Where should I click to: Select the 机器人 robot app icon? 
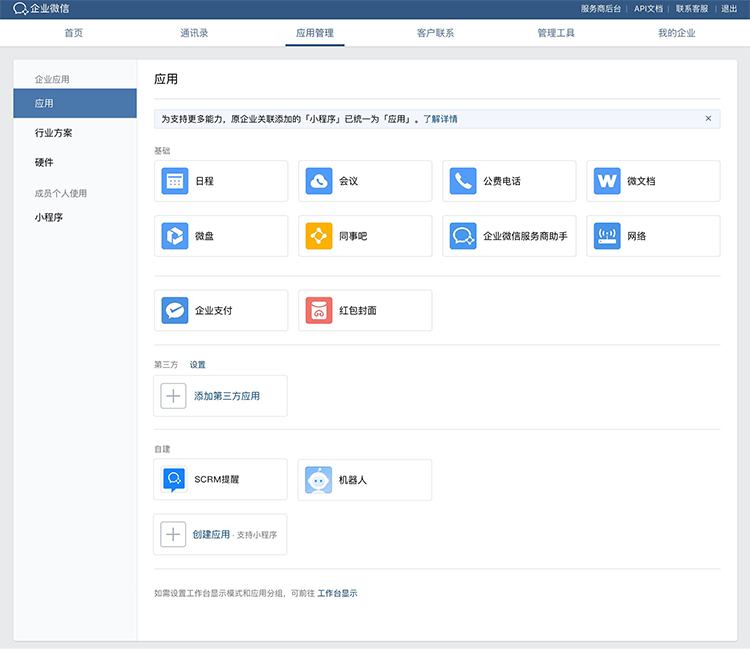[319, 480]
